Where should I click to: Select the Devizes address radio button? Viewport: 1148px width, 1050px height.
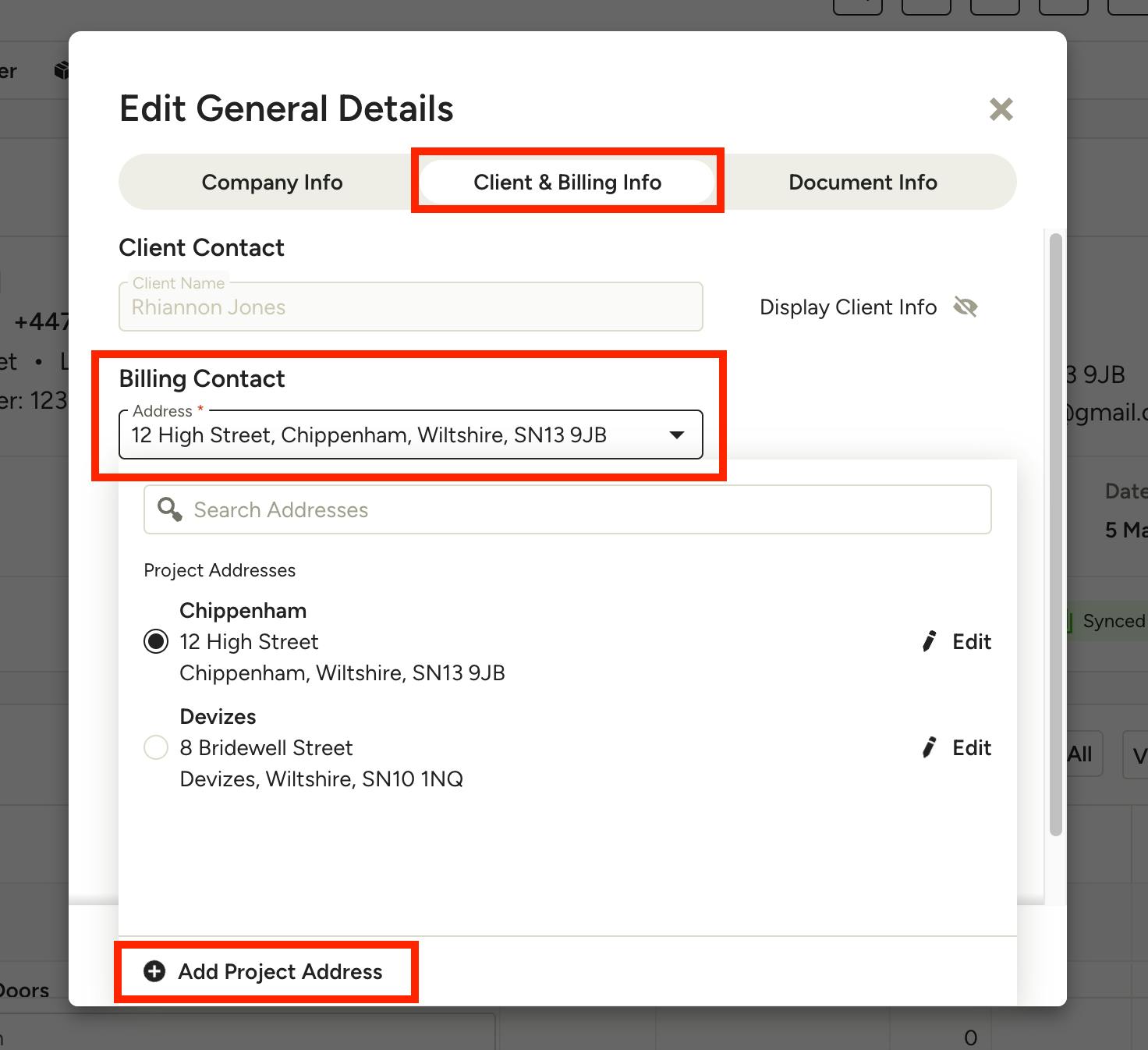[x=156, y=747]
